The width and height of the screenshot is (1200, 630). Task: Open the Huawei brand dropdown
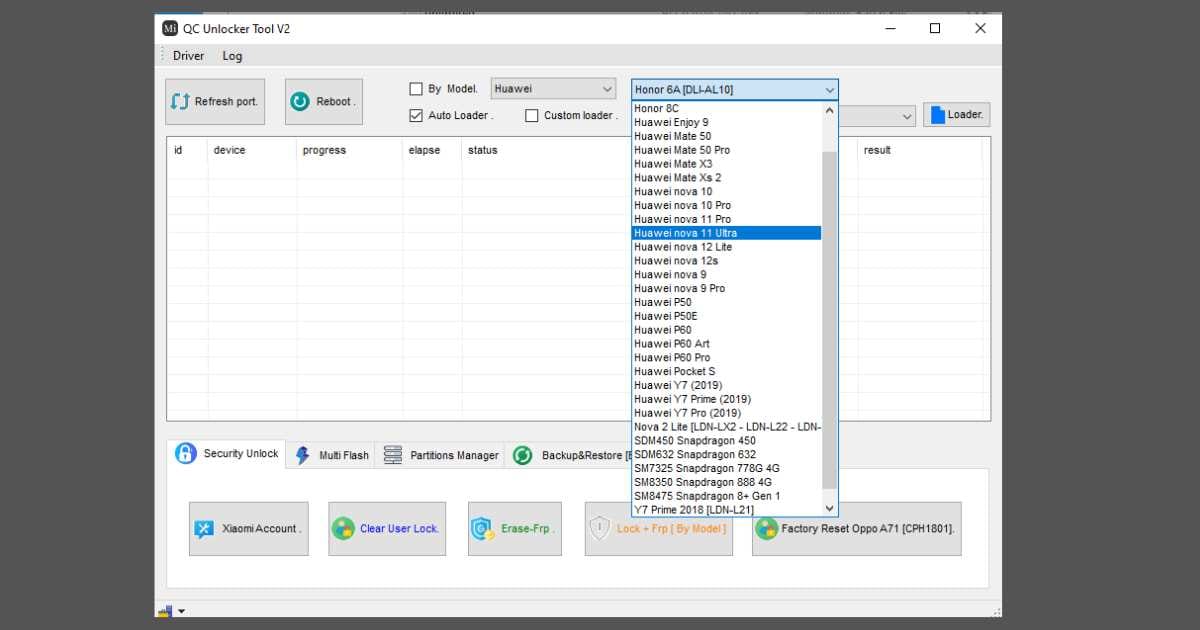point(553,89)
